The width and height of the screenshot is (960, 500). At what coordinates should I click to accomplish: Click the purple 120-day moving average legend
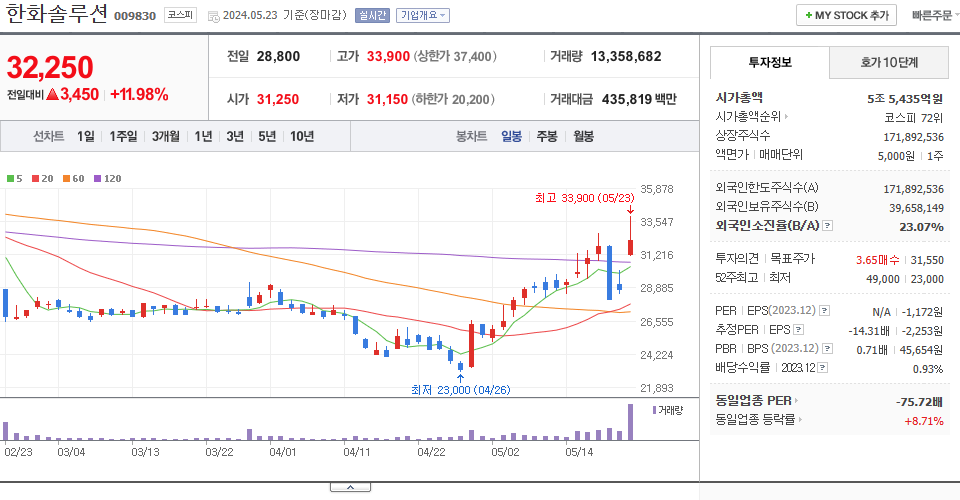107,179
